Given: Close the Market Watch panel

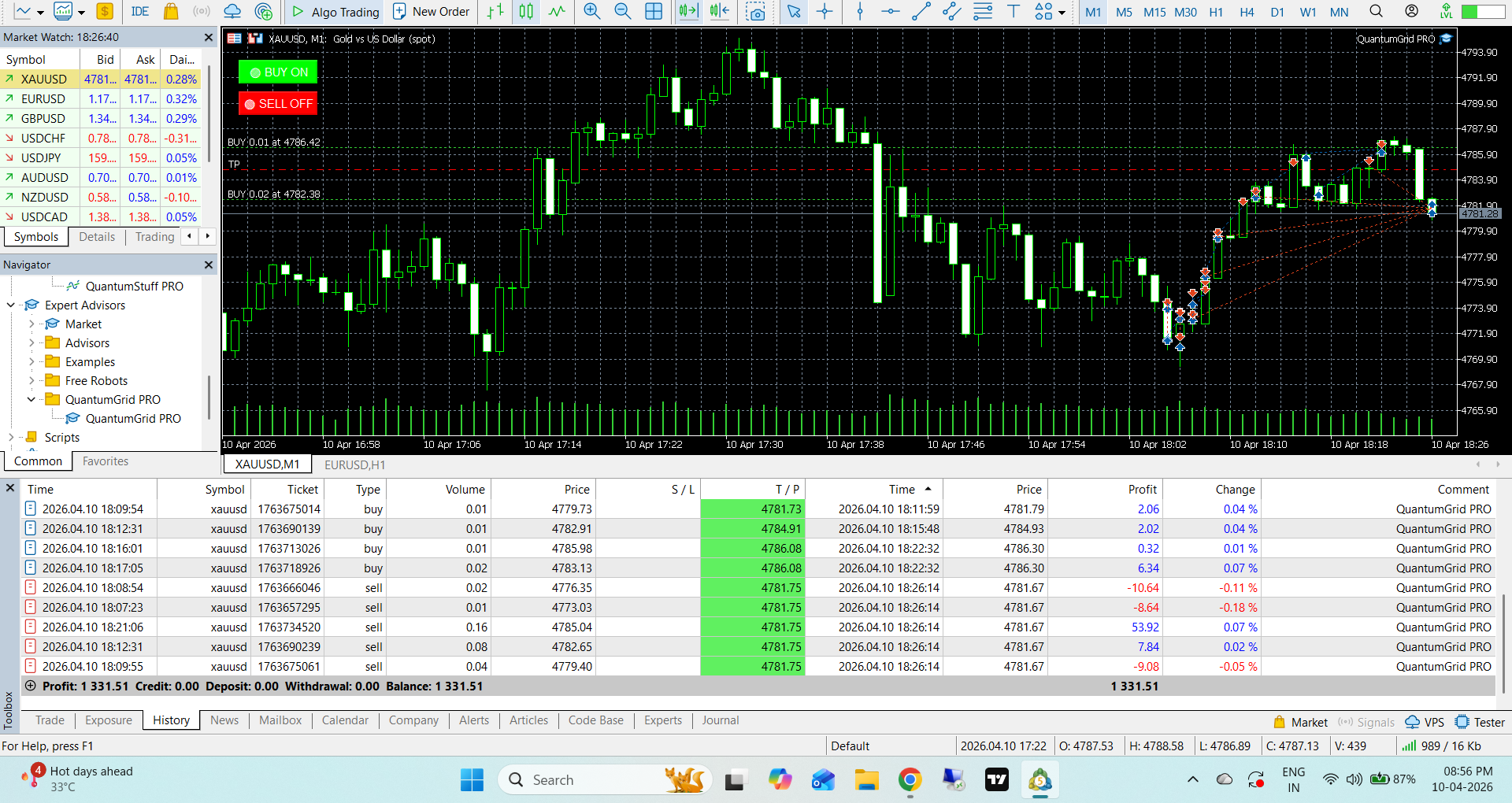Looking at the screenshot, I should [209, 37].
